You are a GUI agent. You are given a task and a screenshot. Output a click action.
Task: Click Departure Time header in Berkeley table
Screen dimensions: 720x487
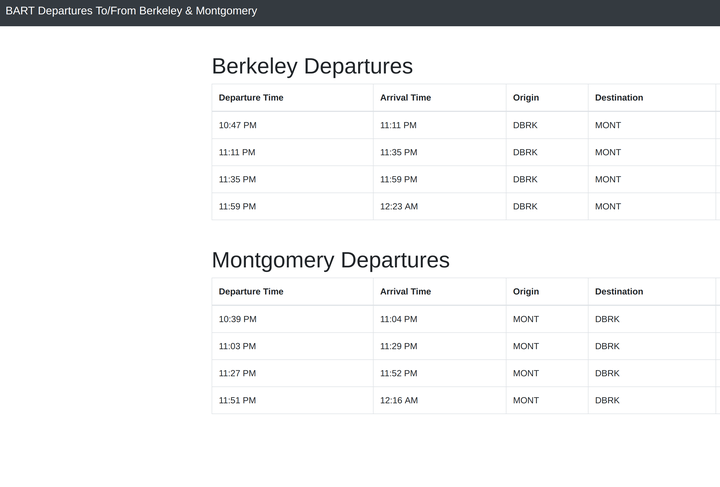(251, 98)
